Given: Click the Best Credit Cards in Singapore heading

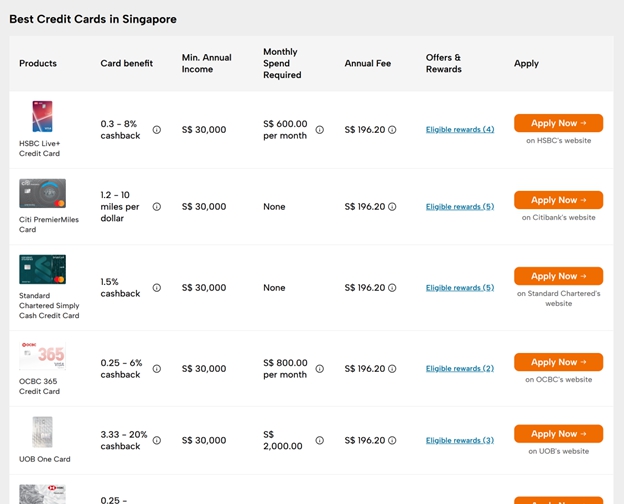Looking at the screenshot, I should point(93,19).
